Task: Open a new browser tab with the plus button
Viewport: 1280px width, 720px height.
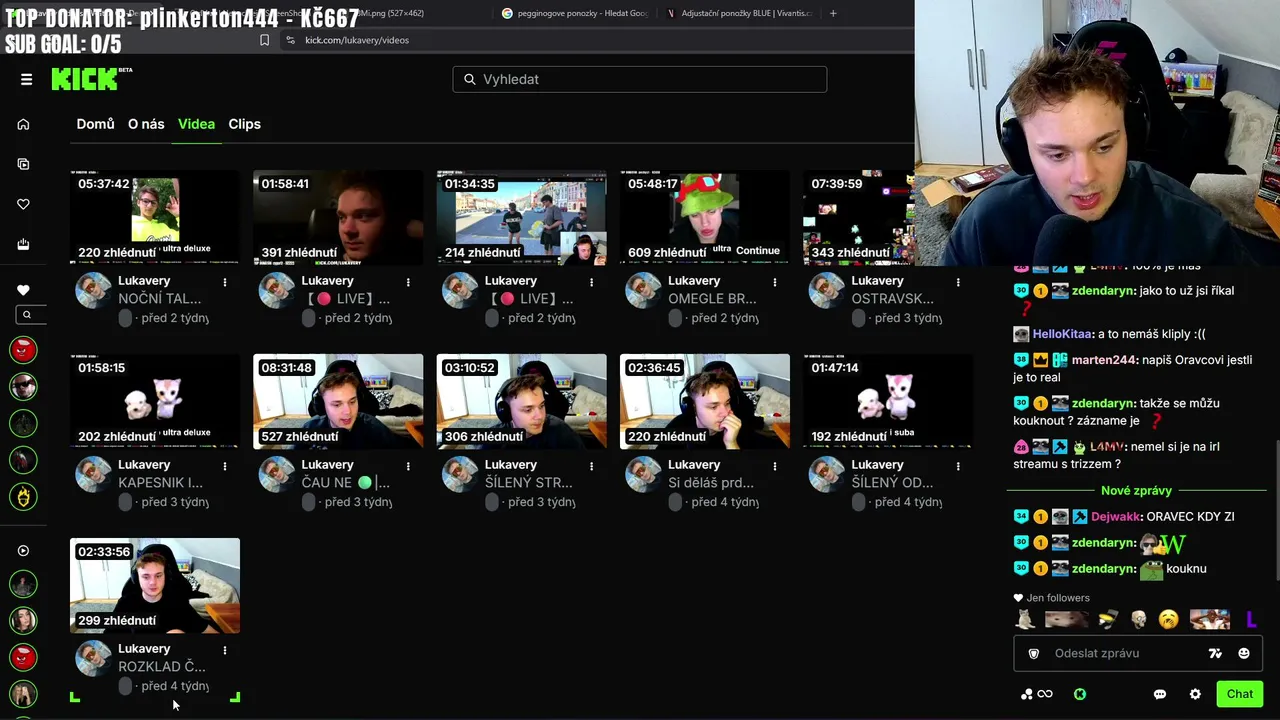Action: click(833, 13)
